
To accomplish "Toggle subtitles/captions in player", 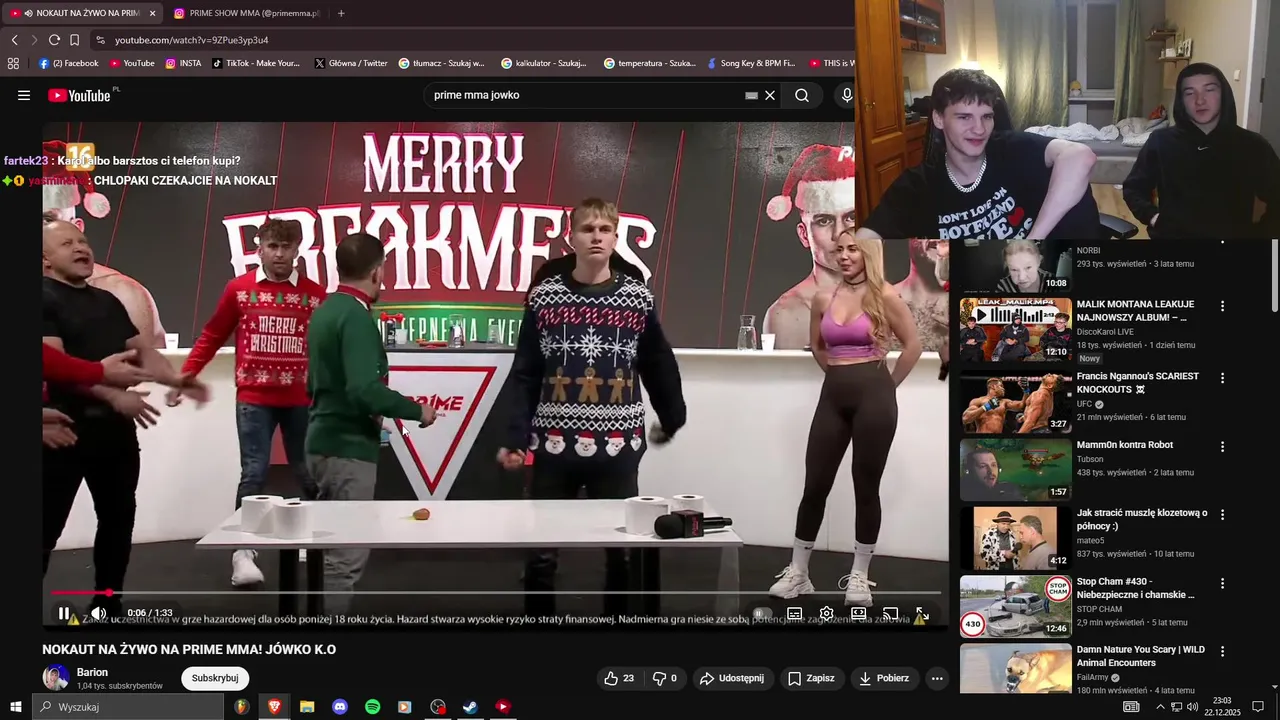I will [x=794, y=613].
